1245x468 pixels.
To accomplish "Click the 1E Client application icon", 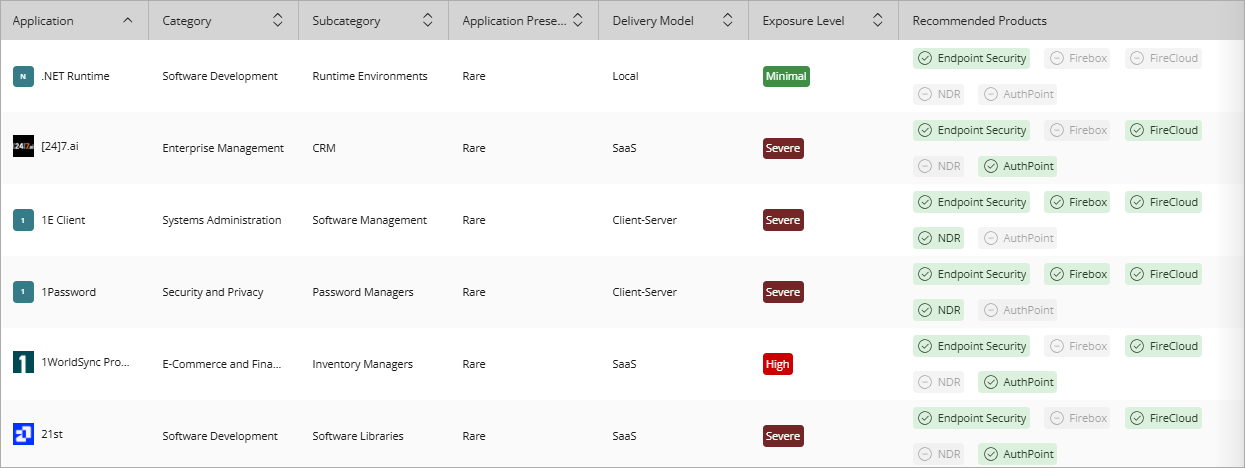I will (23, 220).
